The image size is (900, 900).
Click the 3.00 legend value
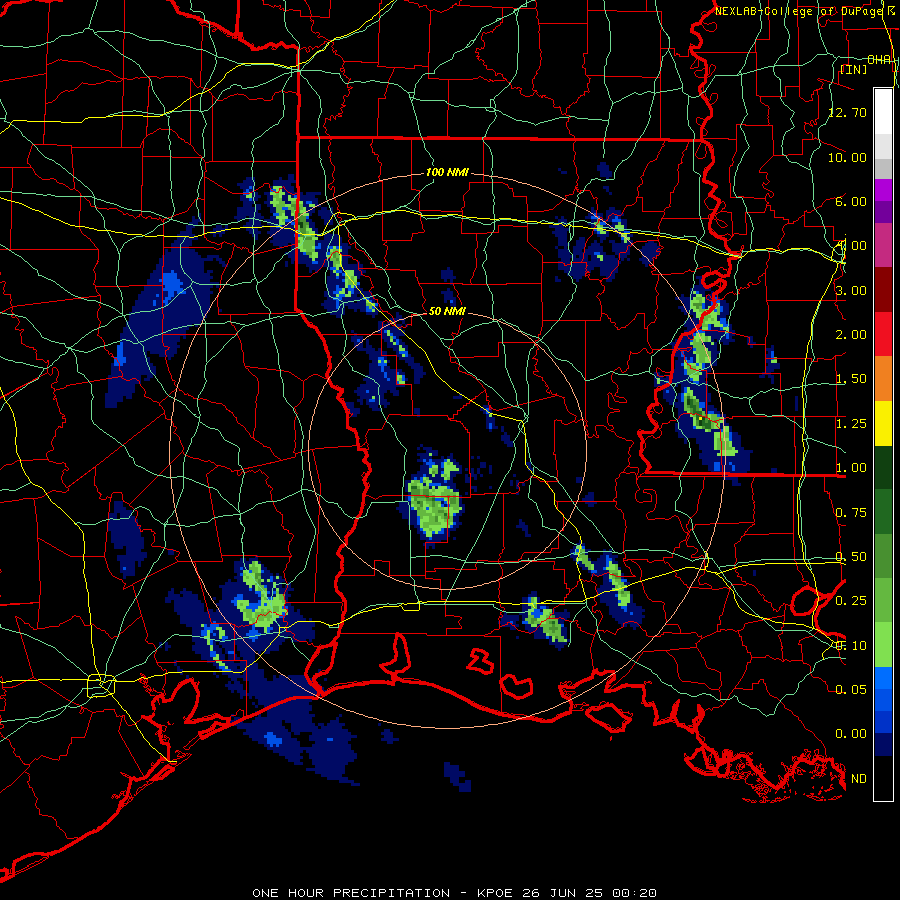851,290
